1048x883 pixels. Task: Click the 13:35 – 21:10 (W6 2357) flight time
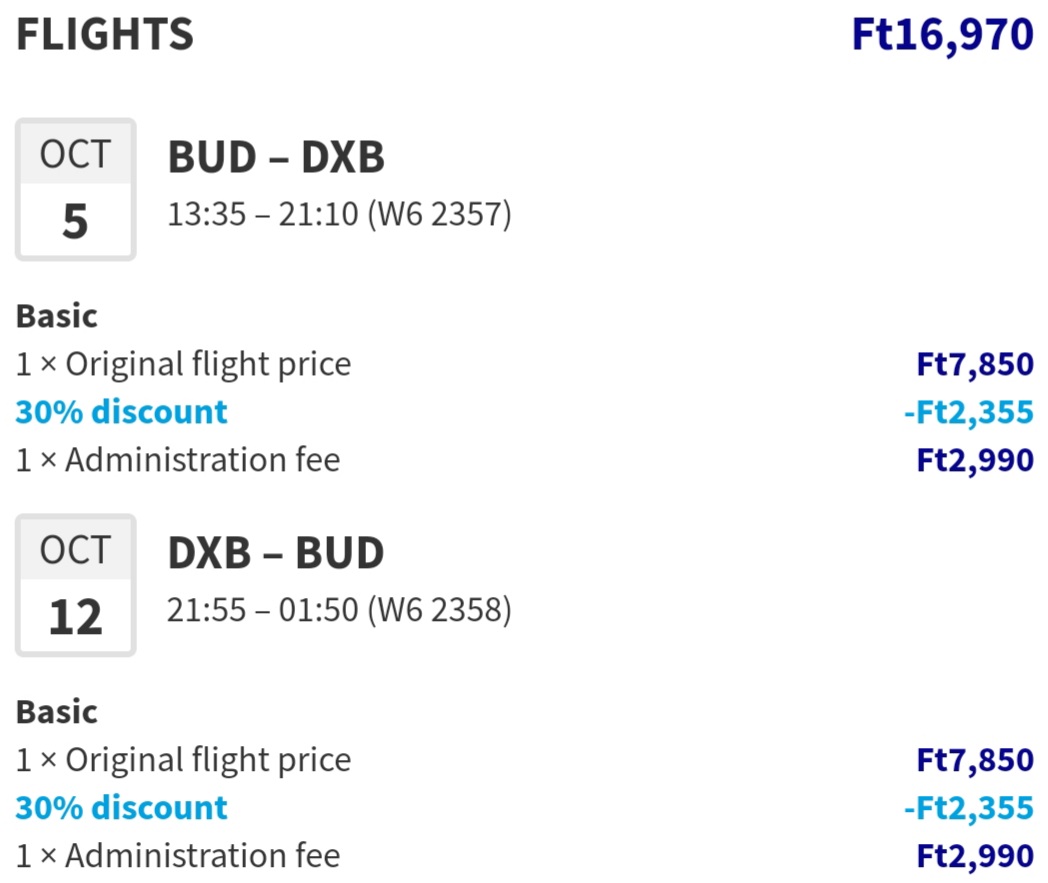tap(339, 215)
